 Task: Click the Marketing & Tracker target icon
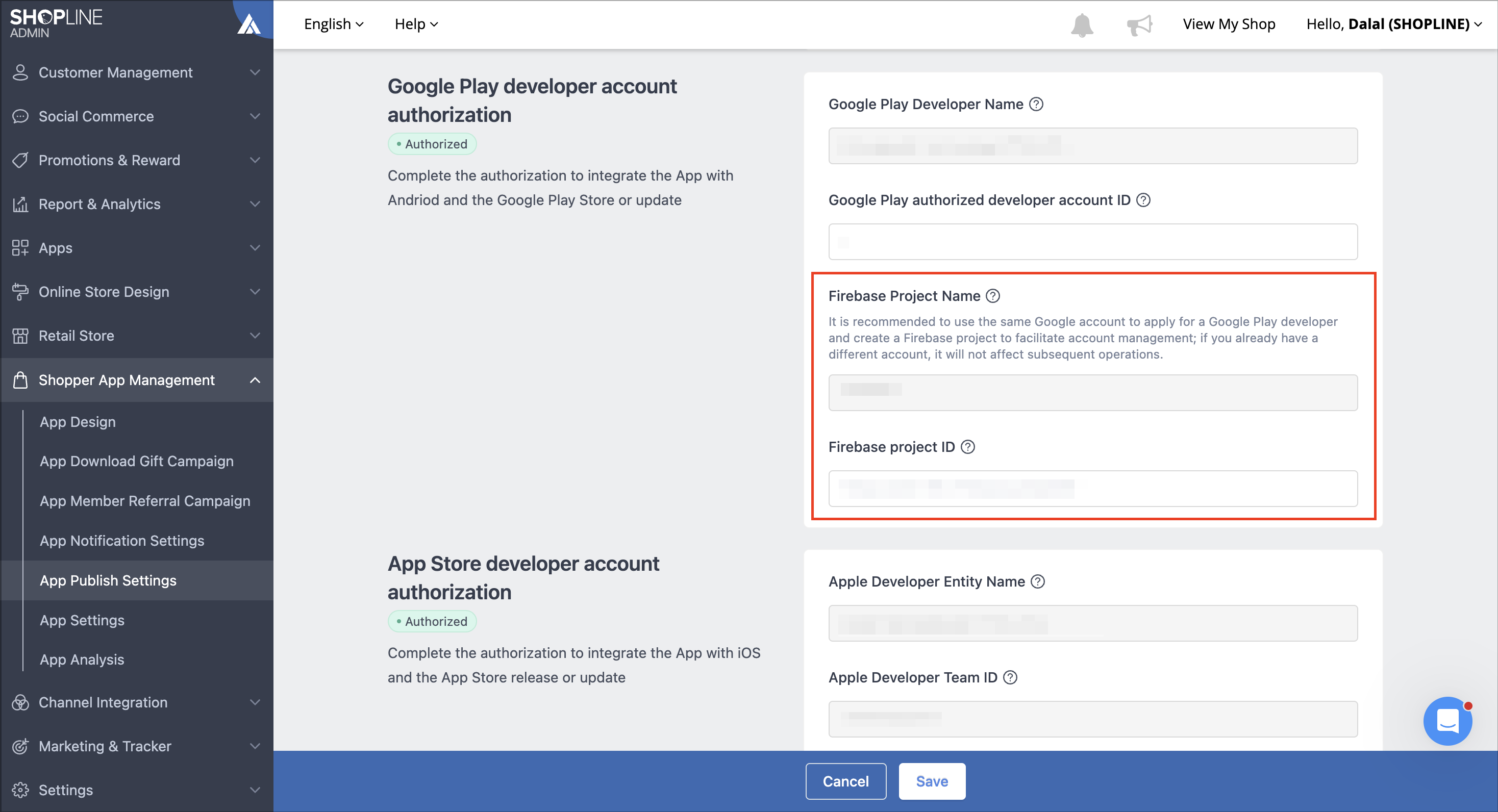(x=20, y=746)
